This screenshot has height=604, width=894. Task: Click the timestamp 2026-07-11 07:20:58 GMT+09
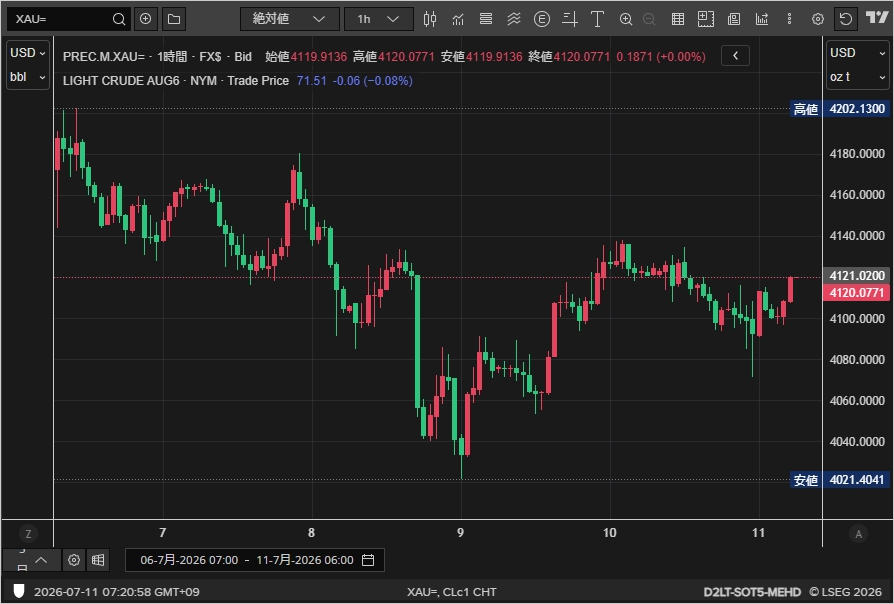point(117,591)
